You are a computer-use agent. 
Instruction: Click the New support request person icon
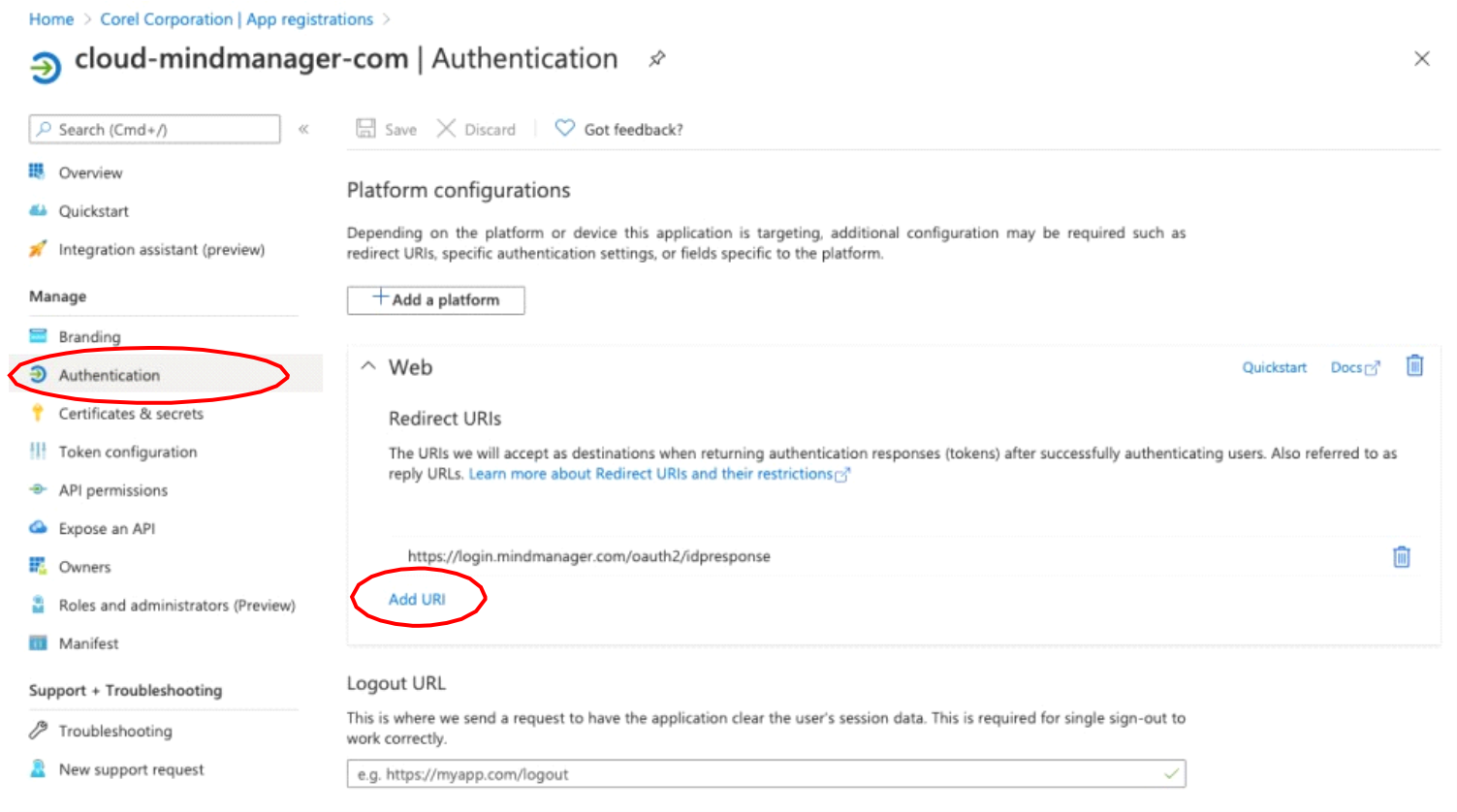[x=38, y=768]
